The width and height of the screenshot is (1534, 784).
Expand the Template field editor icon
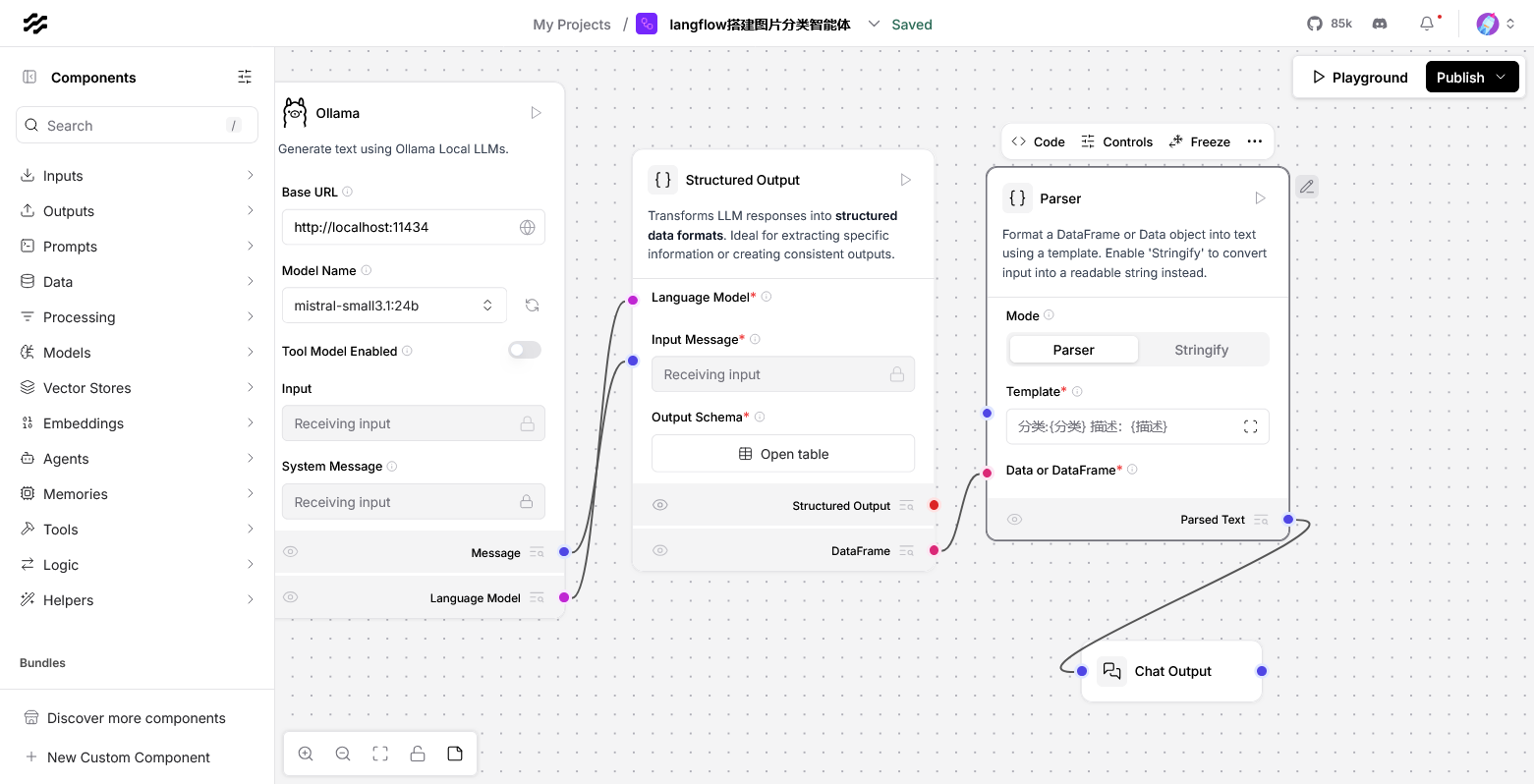click(1250, 426)
